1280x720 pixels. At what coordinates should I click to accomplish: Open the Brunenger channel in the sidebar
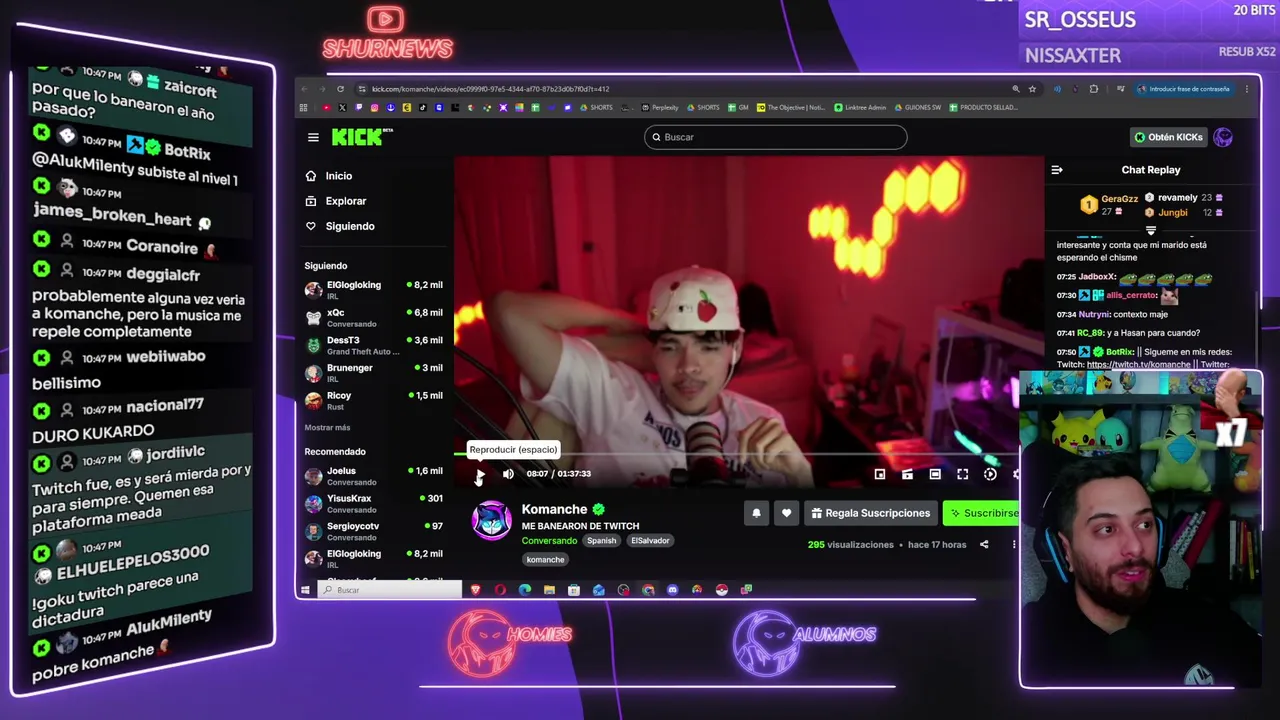[374, 373]
